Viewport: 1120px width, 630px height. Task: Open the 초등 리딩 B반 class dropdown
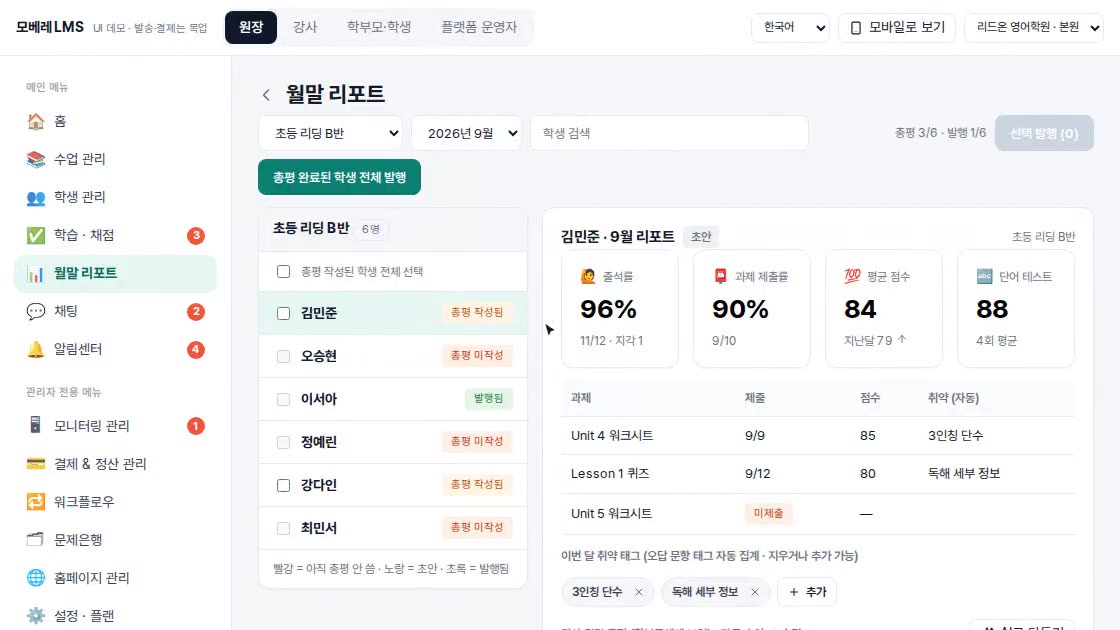click(331, 134)
